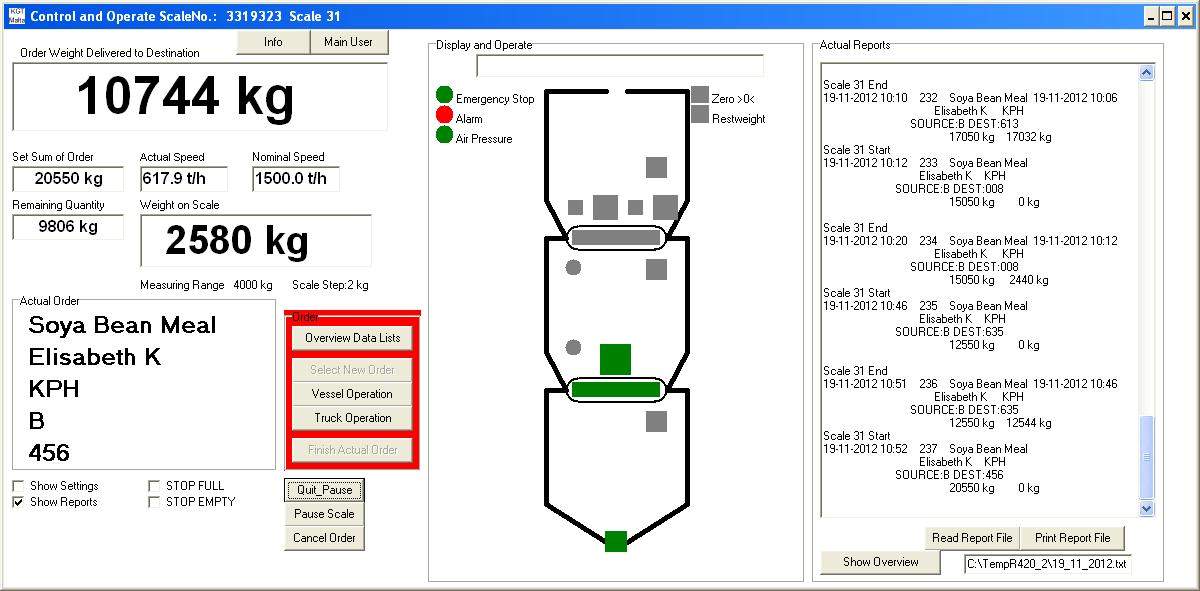The height and width of the screenshot is (591, 1200).
Task: Click the Nominal Speed 1500.0 t/h field
Action: tap(296, 179)
